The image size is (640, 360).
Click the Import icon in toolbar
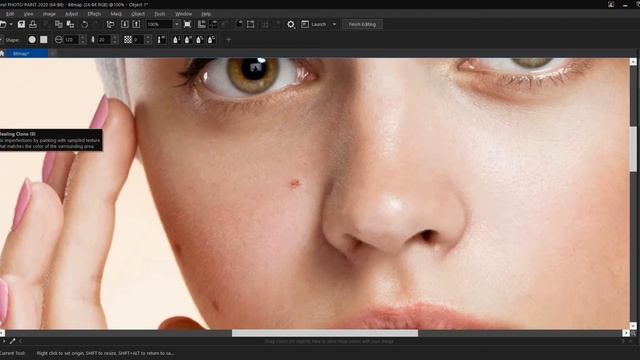pyautogui.click(x=110, y=24)
